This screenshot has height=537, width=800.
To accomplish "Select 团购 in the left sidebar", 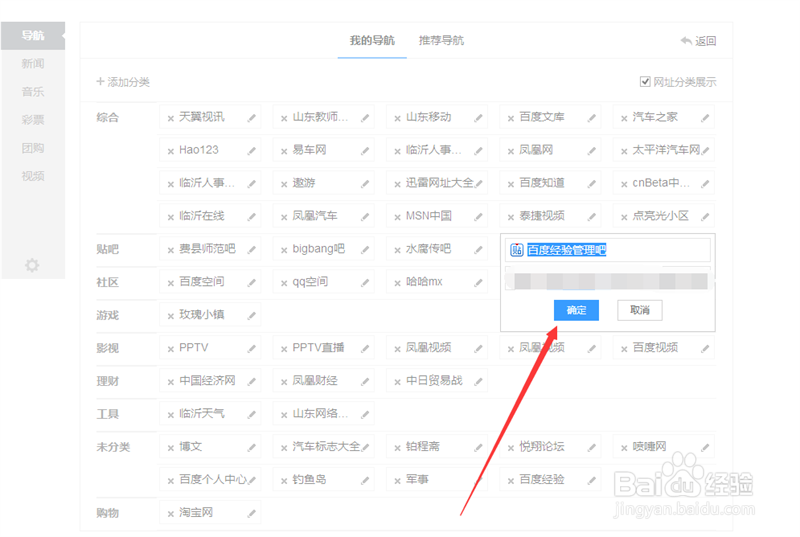I will [x=33, y=148].
